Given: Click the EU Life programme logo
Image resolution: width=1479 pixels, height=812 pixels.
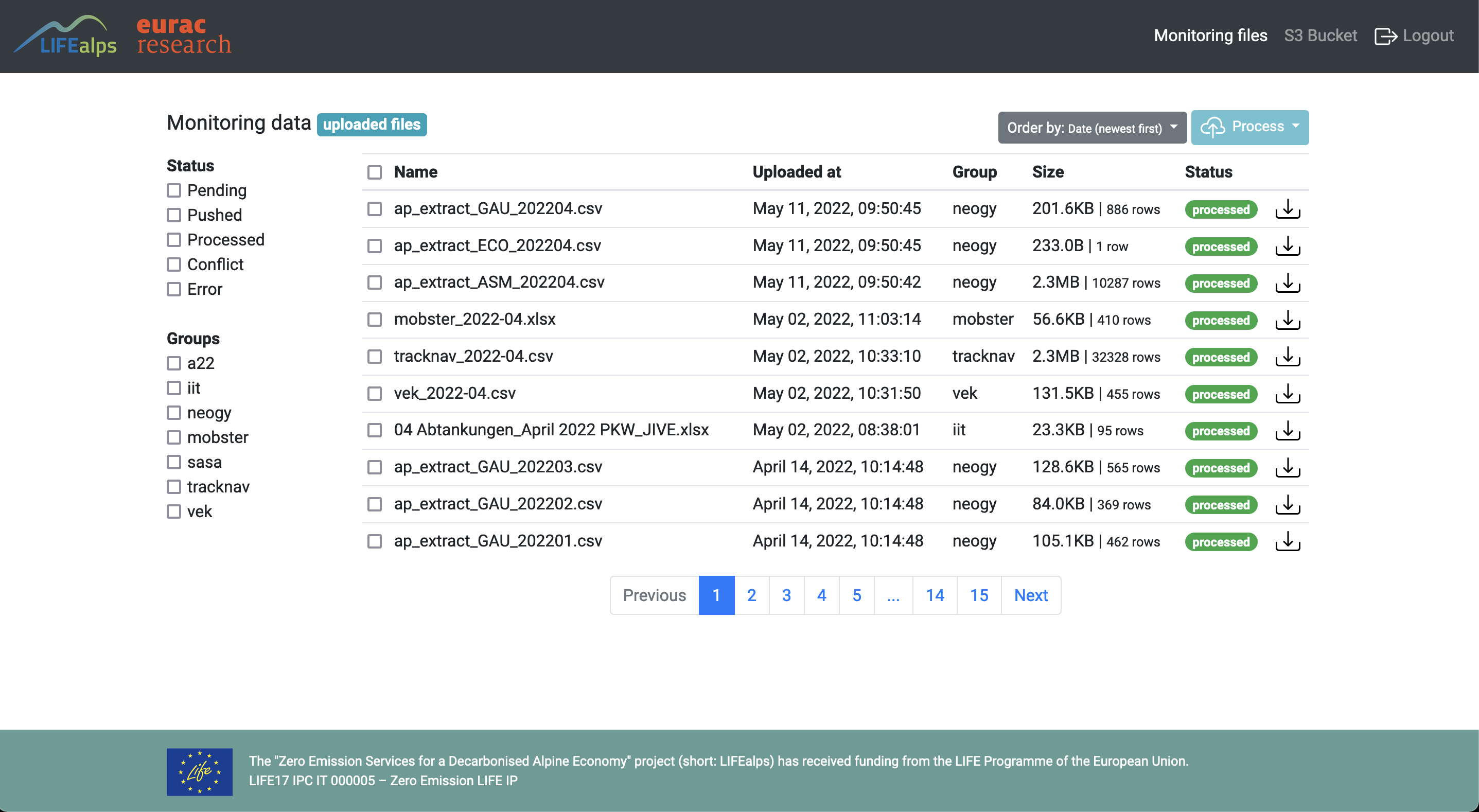Looking at the screenshot, I should tap(199, 771).
